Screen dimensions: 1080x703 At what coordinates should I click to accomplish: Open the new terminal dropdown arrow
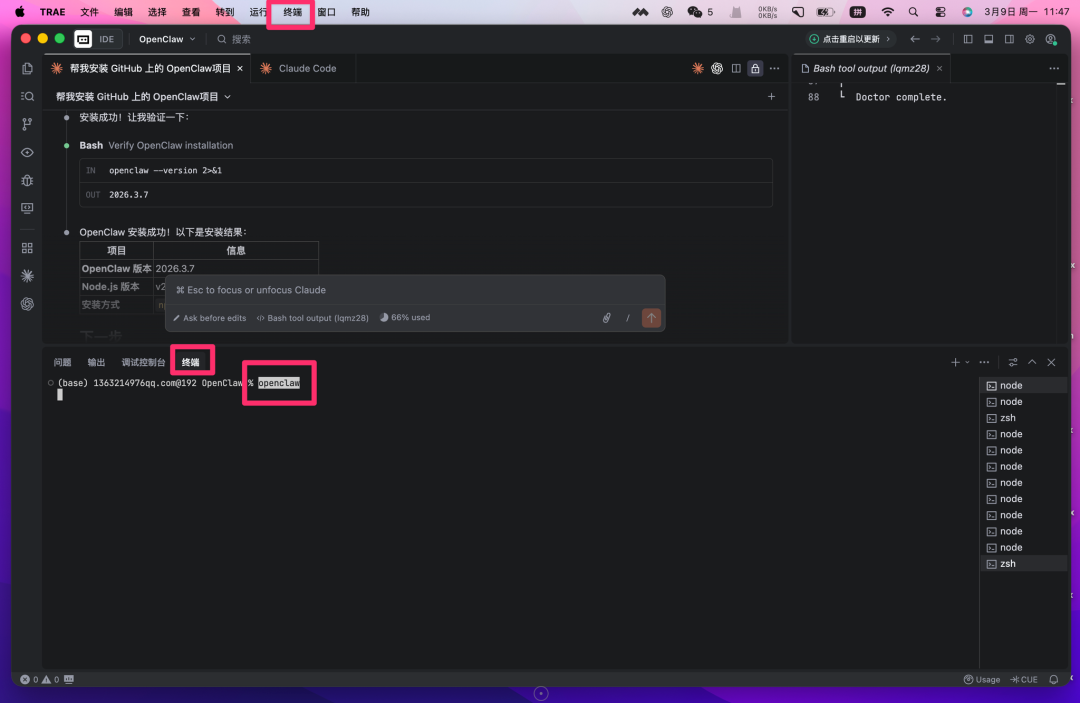(x=967, y=362)
